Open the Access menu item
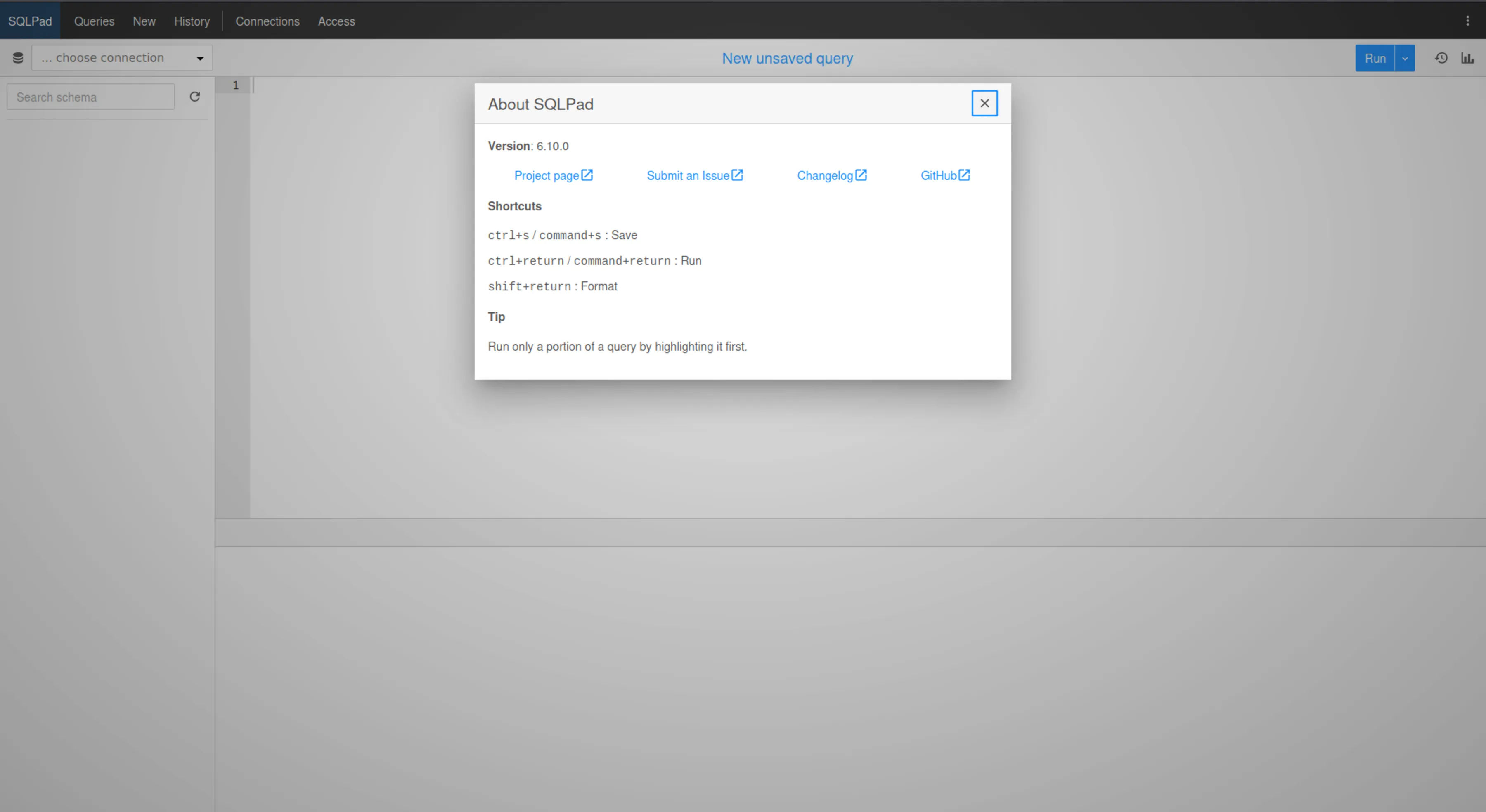The width and height of the screenshot is (1486, 812). point(336,21)
